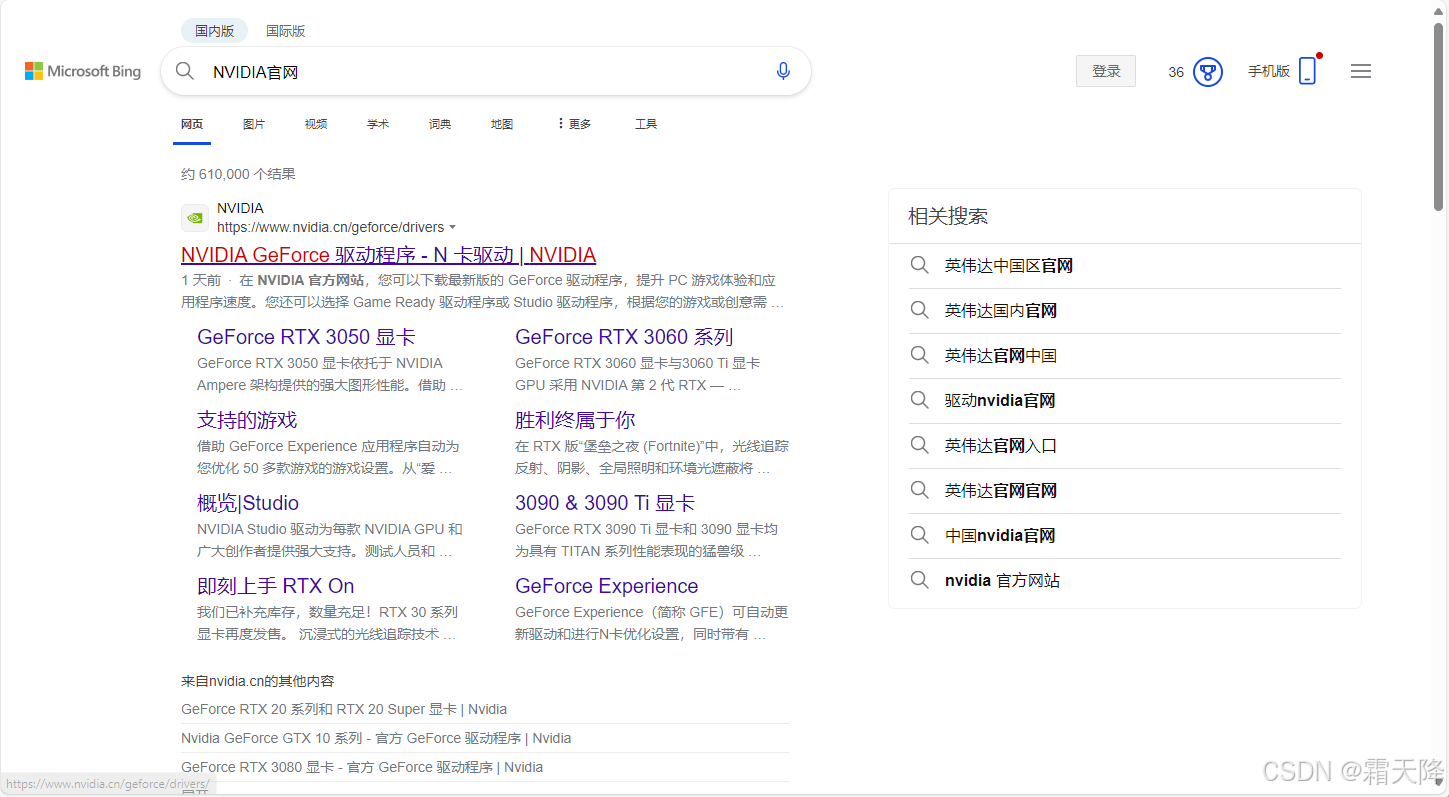Viewport: 1449px width, 797px height.
Task: Switch to 国内版 search mode
Action: click(215, 31)
